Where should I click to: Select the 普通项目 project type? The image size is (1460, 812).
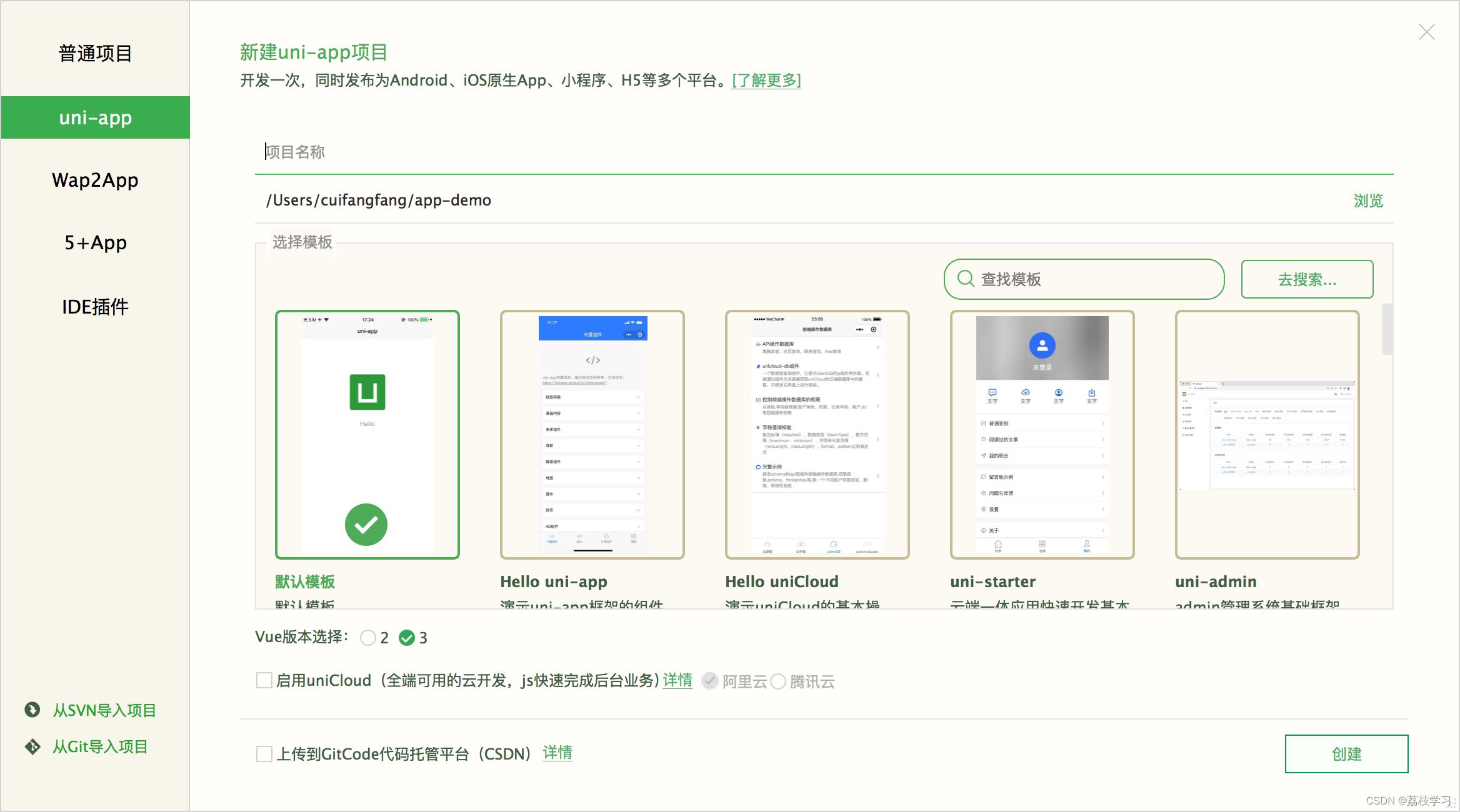coord(95,54)
